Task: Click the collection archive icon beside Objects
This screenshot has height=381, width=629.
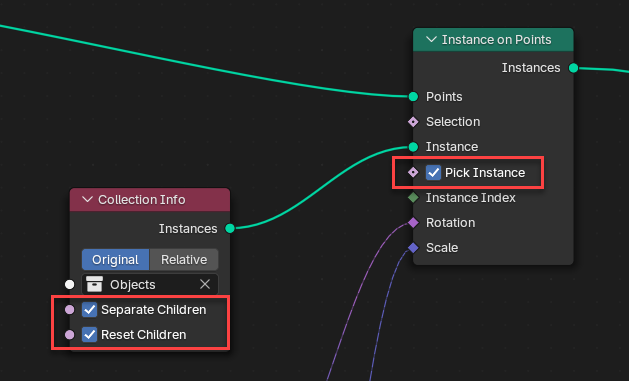Action: [x=94, y=284]
